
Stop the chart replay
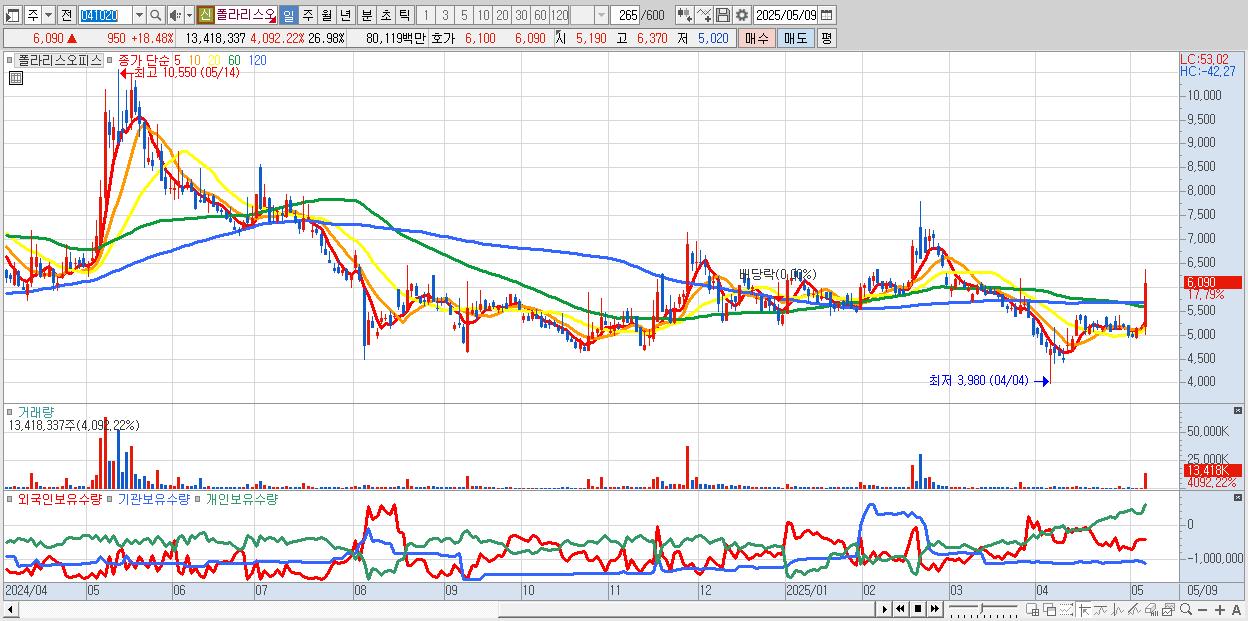pyautogui.click(x=918, y=609)
